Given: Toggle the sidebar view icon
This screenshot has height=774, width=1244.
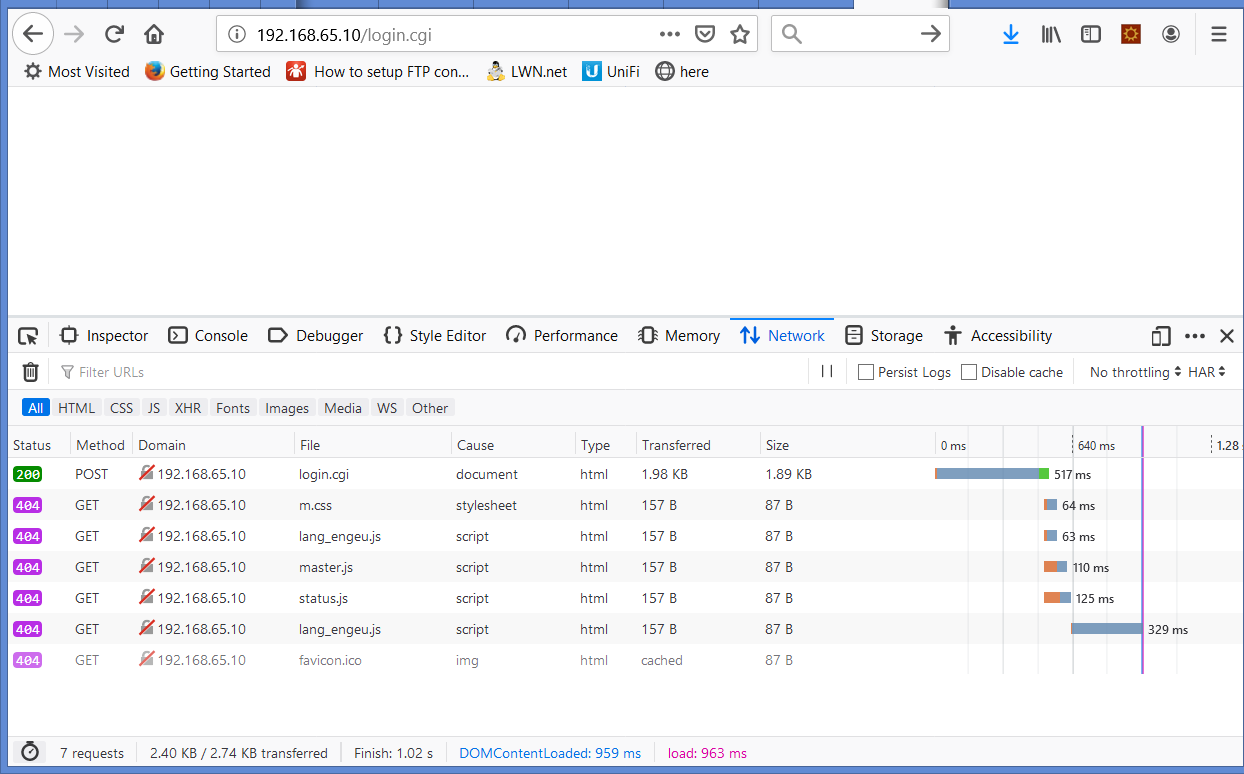Looking at the screenshot, I should click(1091, 34).
